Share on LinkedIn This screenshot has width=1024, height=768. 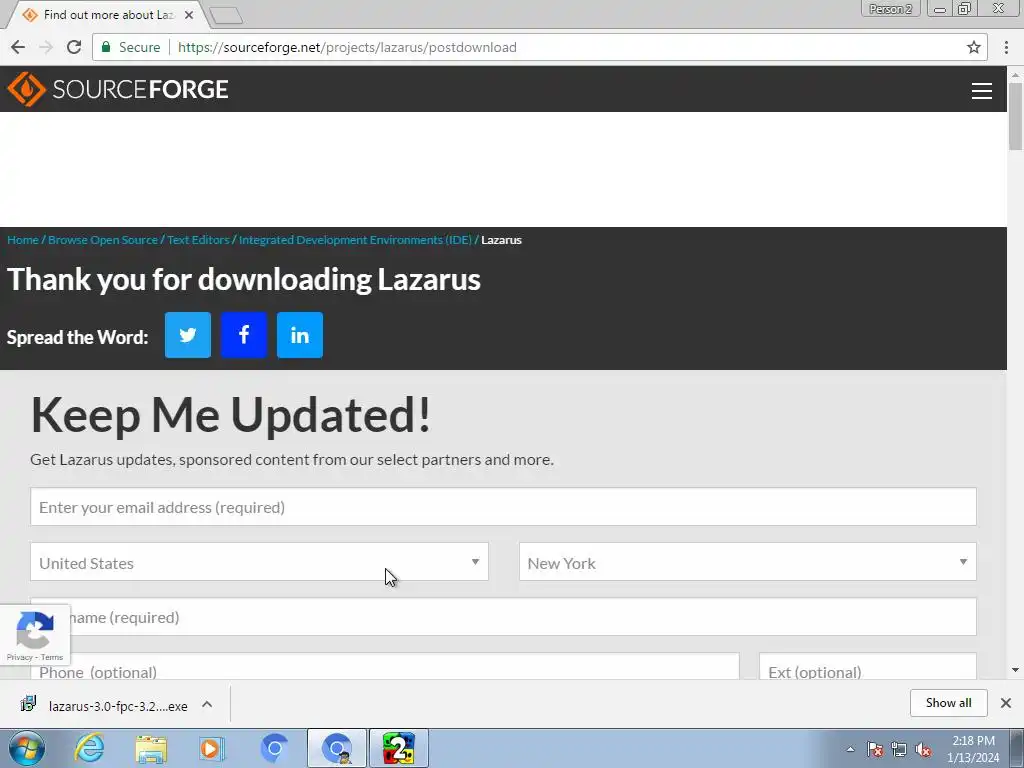[300, 335]
